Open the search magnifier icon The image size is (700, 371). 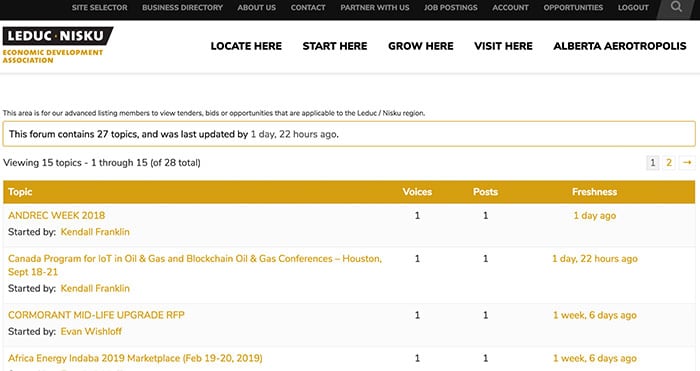[676, 7]
